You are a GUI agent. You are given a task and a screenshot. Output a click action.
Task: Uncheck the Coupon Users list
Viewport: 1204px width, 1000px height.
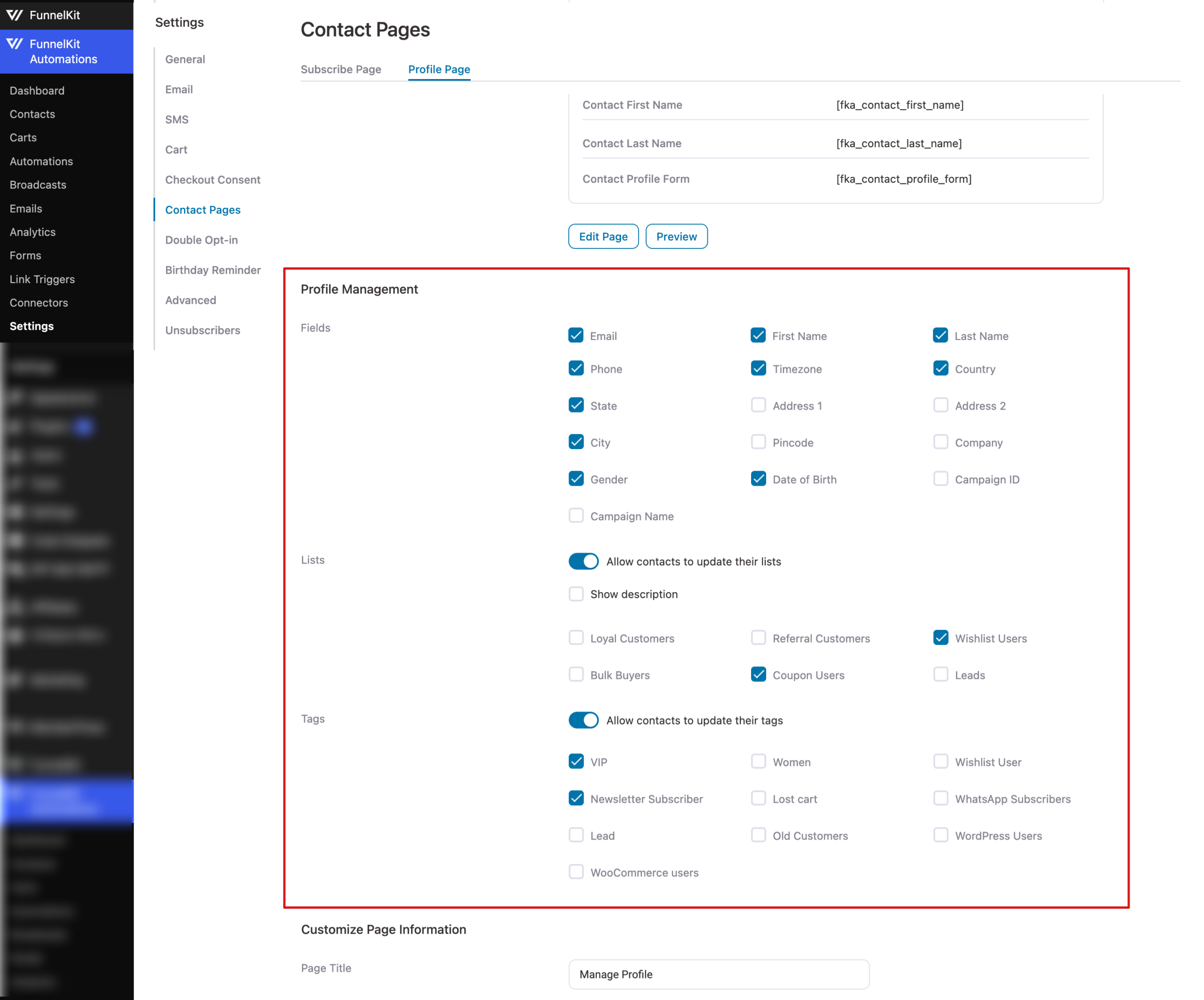click(x=759, y=675)
